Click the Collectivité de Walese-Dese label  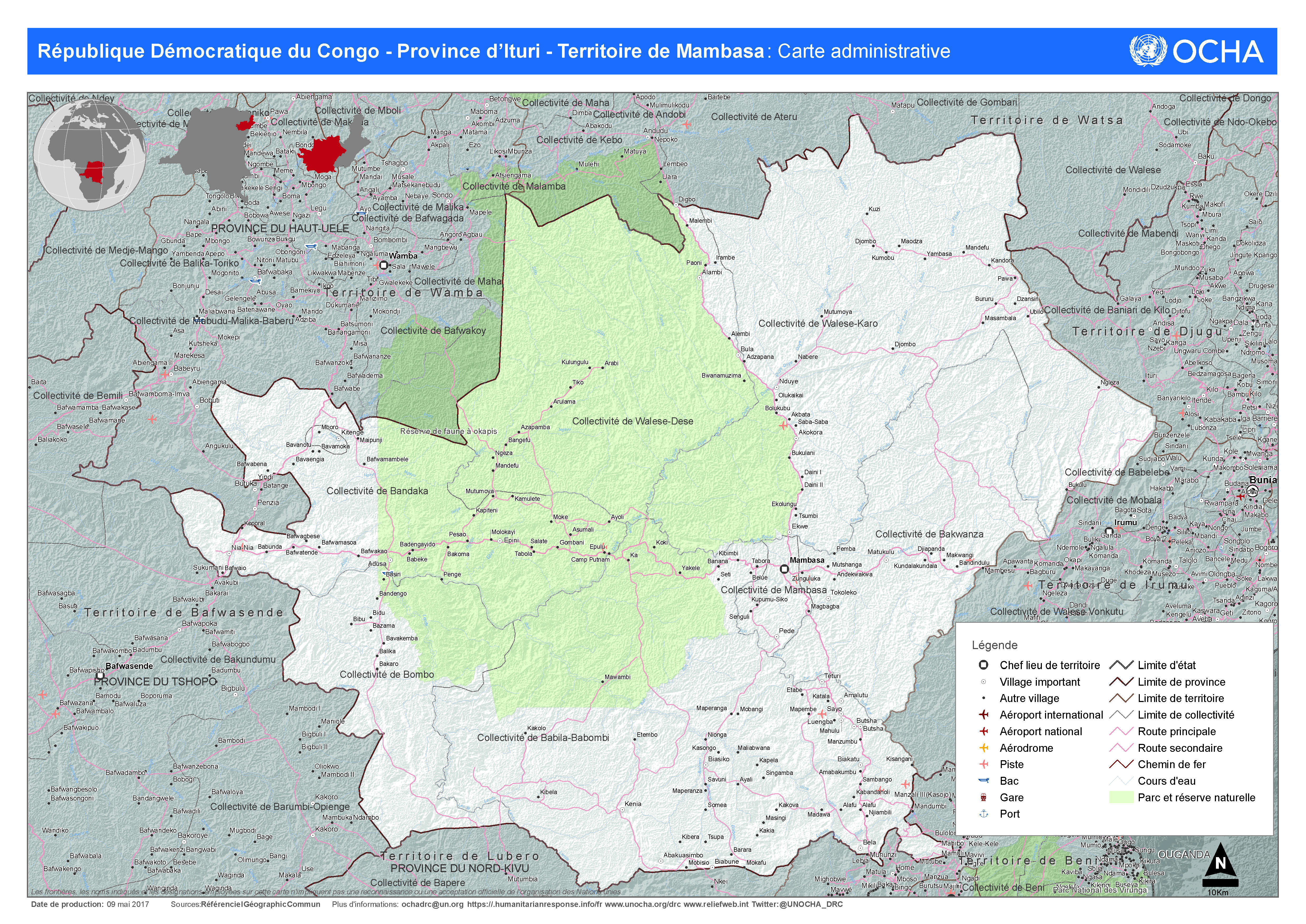[632, 421]
